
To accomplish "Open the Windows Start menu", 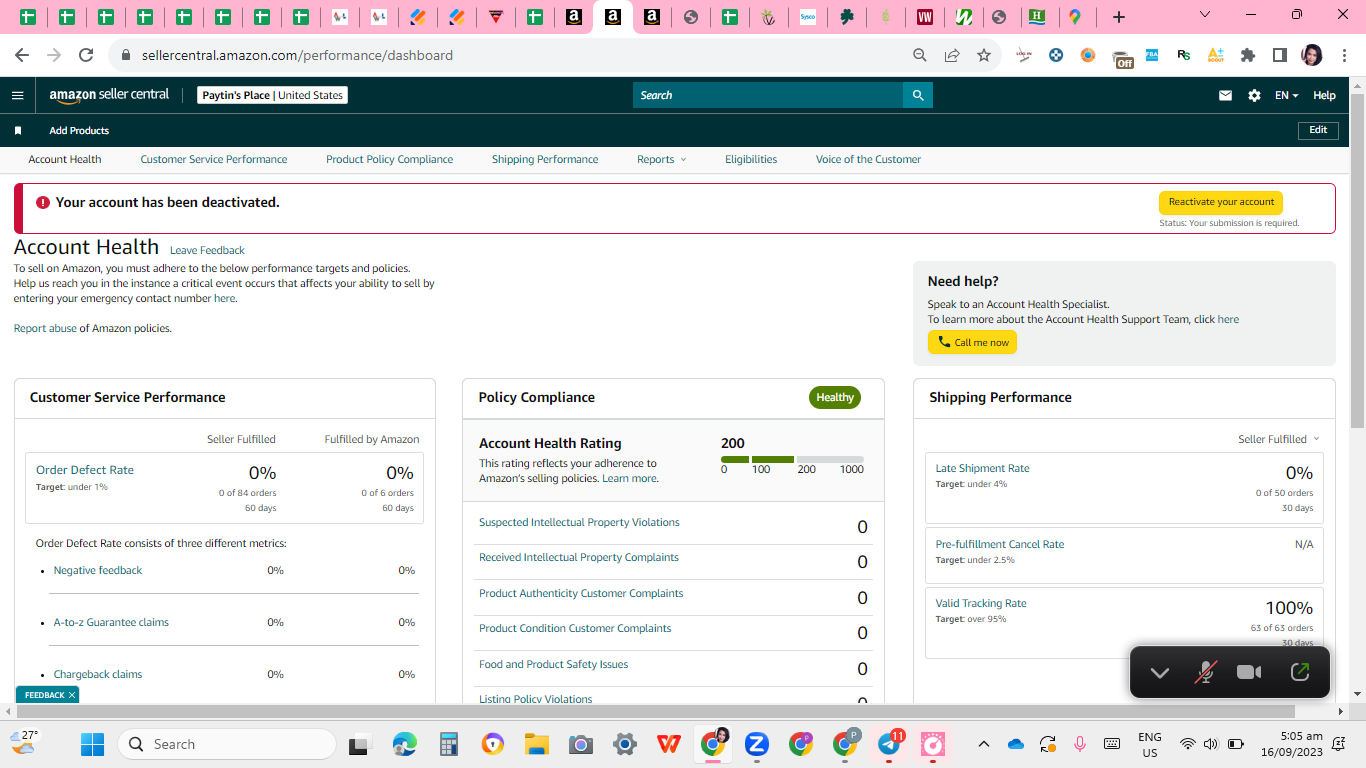I will [x=92, y=744].
